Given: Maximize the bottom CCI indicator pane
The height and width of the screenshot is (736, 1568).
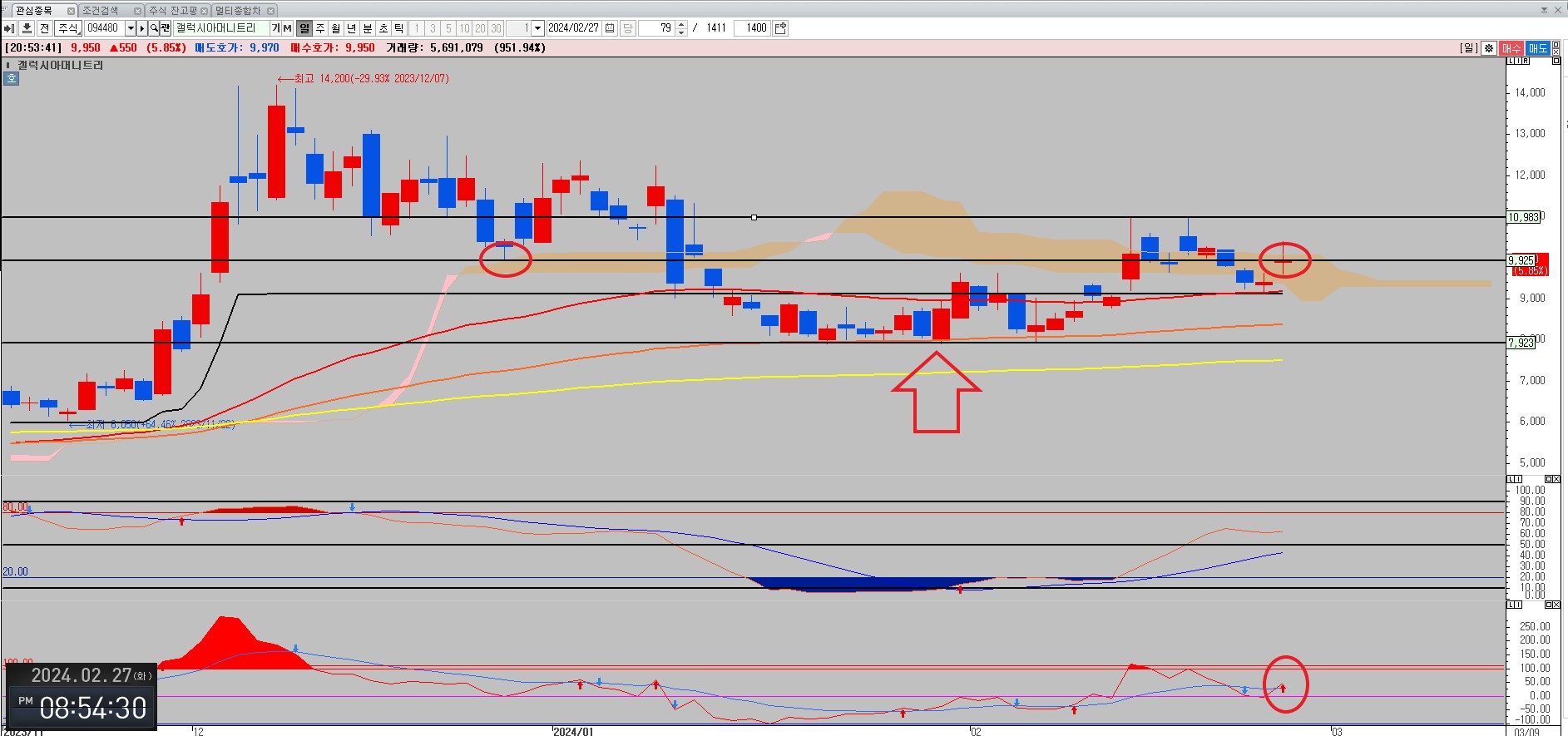Looking at the screenshot, I should point(1549,605).
